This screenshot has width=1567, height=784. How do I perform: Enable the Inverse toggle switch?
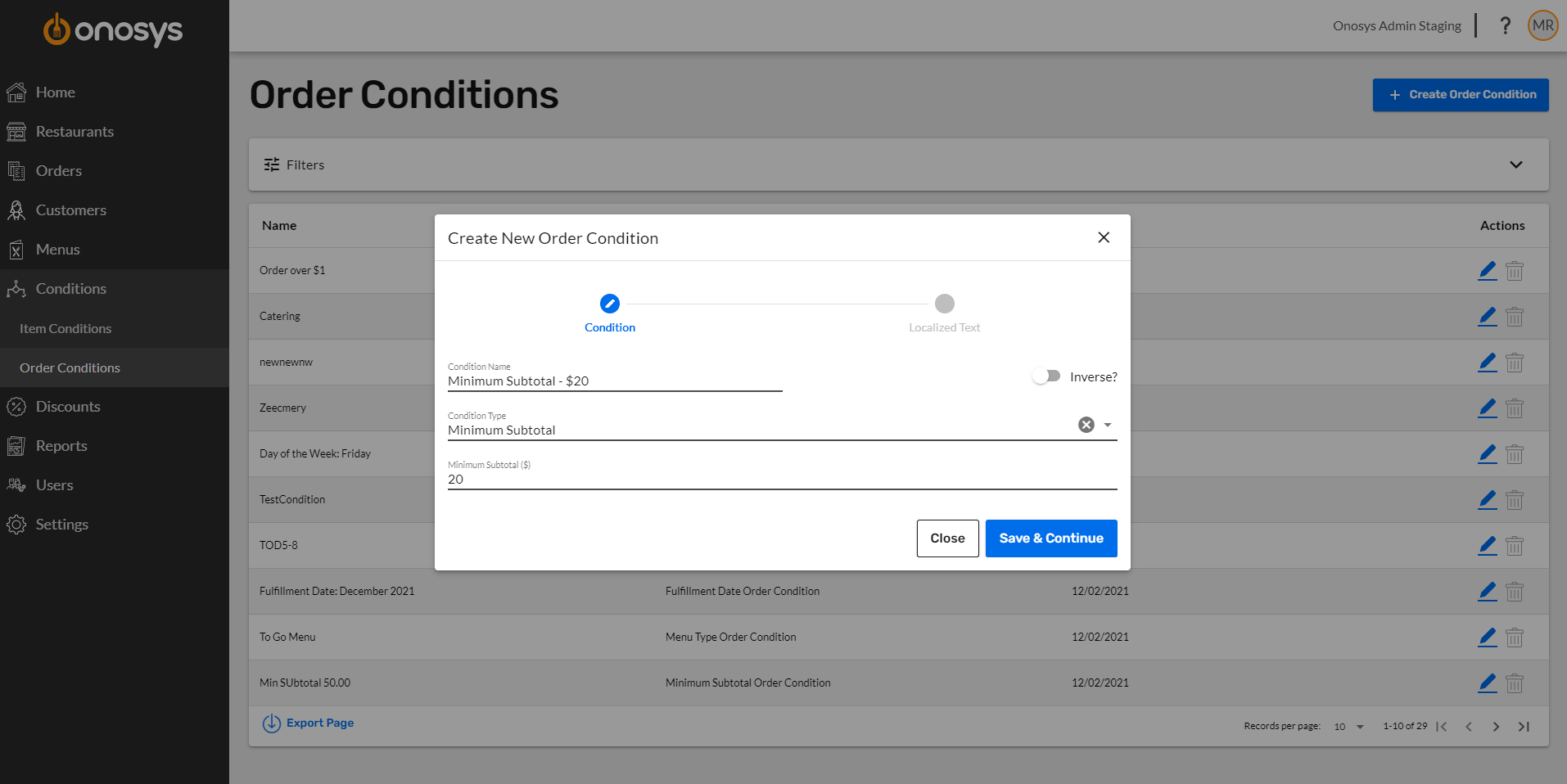(1045, 376)
